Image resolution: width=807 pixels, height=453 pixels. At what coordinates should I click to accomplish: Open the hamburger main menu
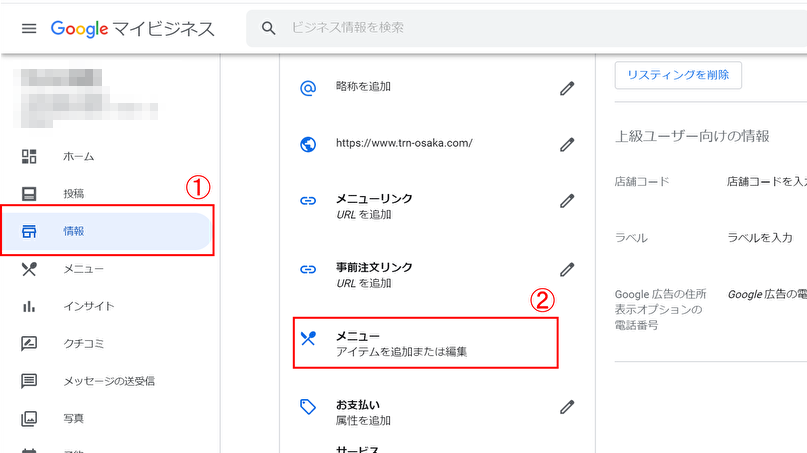[x=29, y=28]
